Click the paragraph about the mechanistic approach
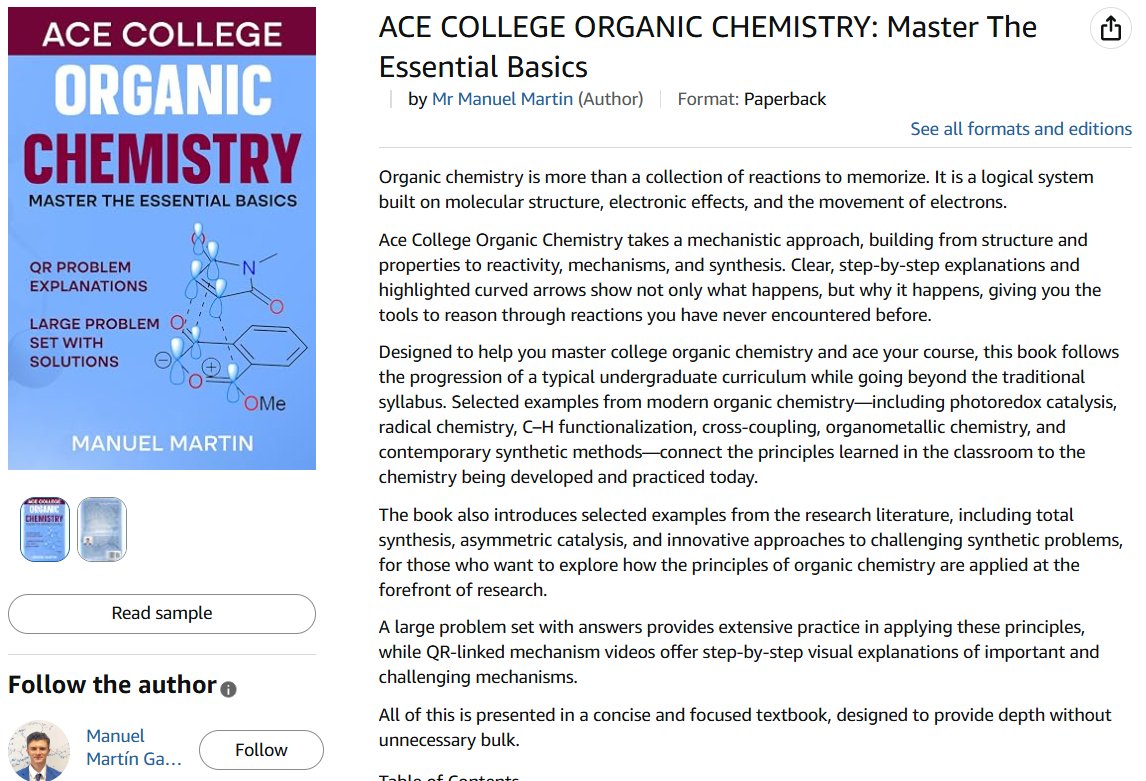Screen dimensions: 1146x781 740,278
